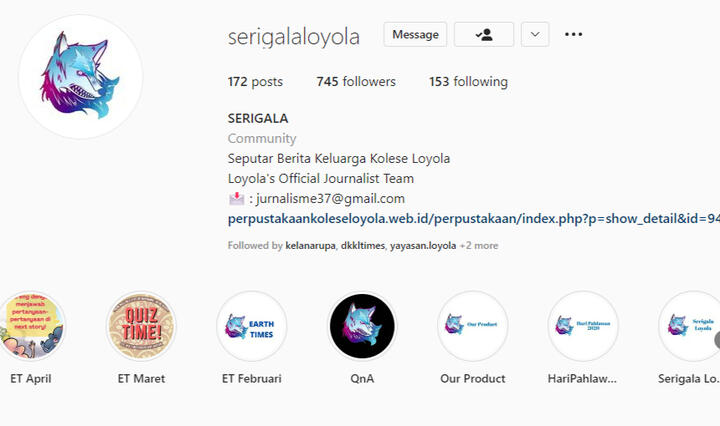The width and height of the screenshot is (720, 426).
Task: Expand the +2 more followers list
Action: point(479,246)
